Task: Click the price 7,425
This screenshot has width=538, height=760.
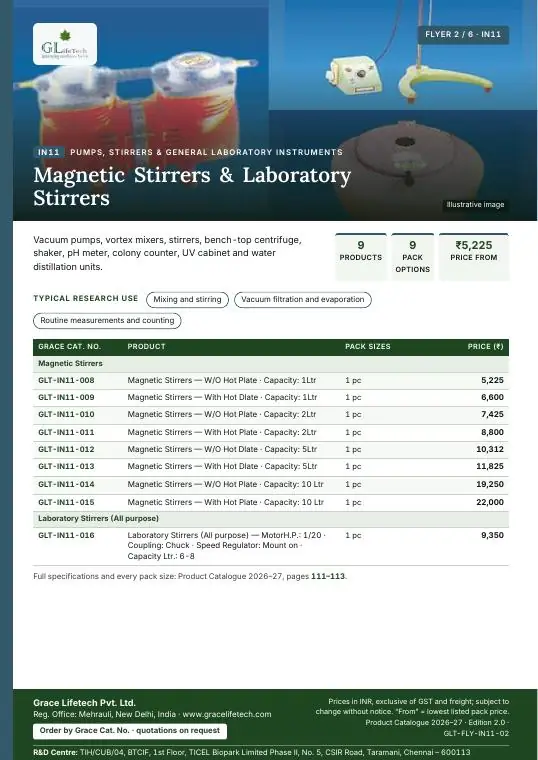Action: (x=492, y=414)
